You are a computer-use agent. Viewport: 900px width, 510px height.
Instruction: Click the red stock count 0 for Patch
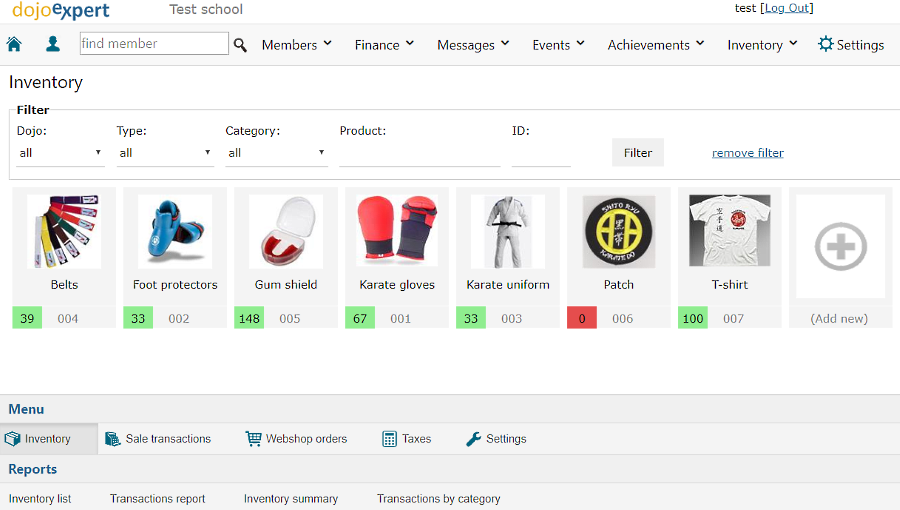[581, 318]
